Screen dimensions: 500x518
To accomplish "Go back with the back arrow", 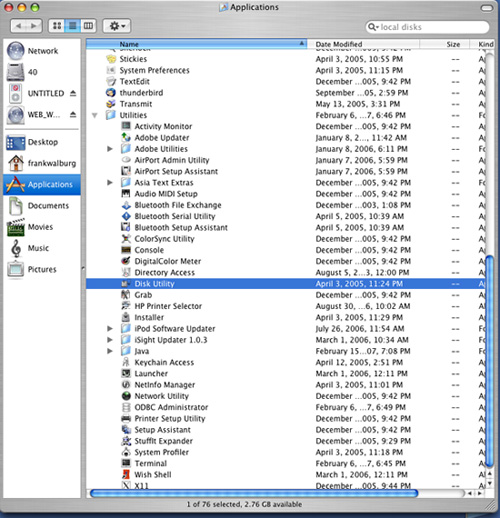I will pos(19,26).
